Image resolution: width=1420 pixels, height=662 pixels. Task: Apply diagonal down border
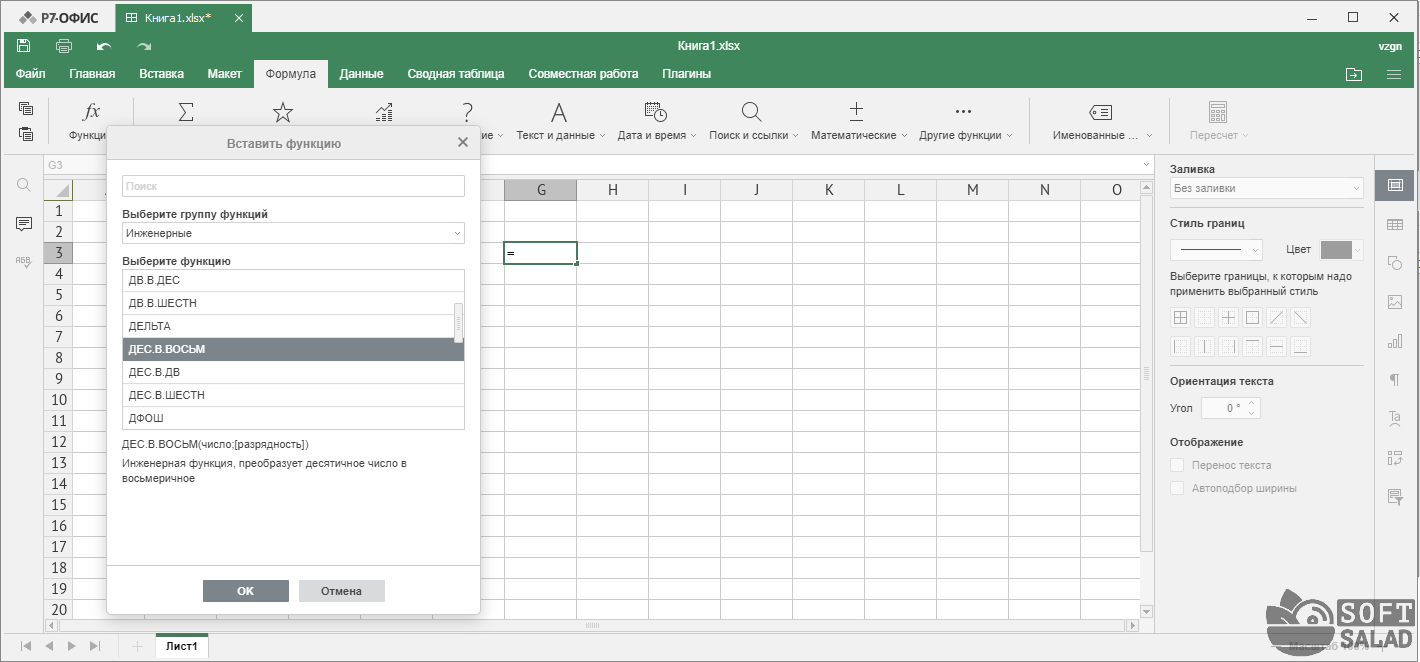pos(1301,318)
